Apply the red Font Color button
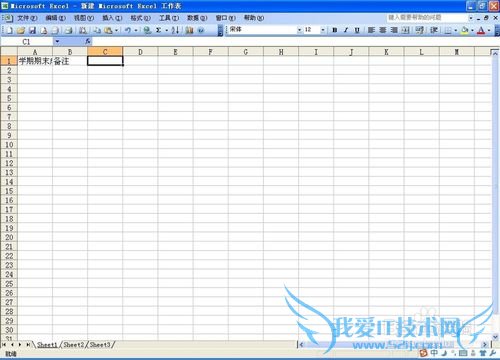Screen dimensions: 500x360 (x=481, y=30)
